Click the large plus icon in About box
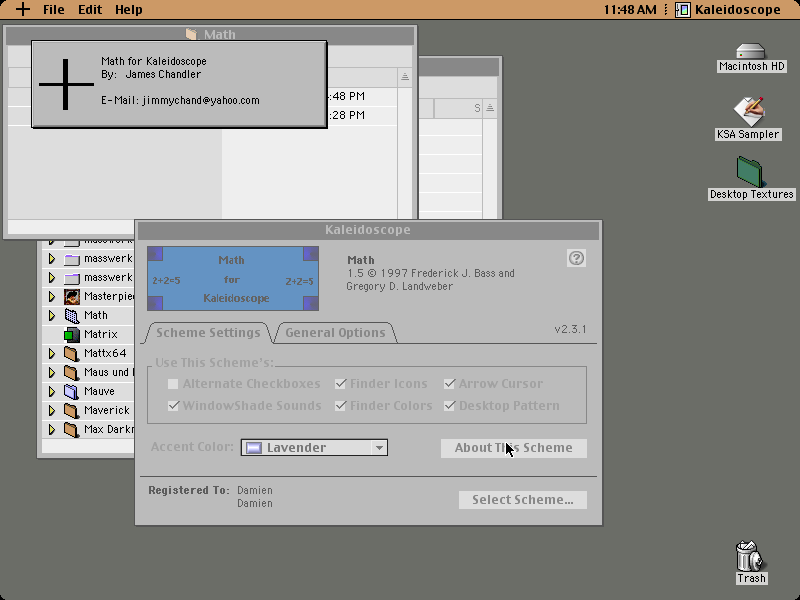Viewport: 800px width, 600px height. [x=66, y=84]
